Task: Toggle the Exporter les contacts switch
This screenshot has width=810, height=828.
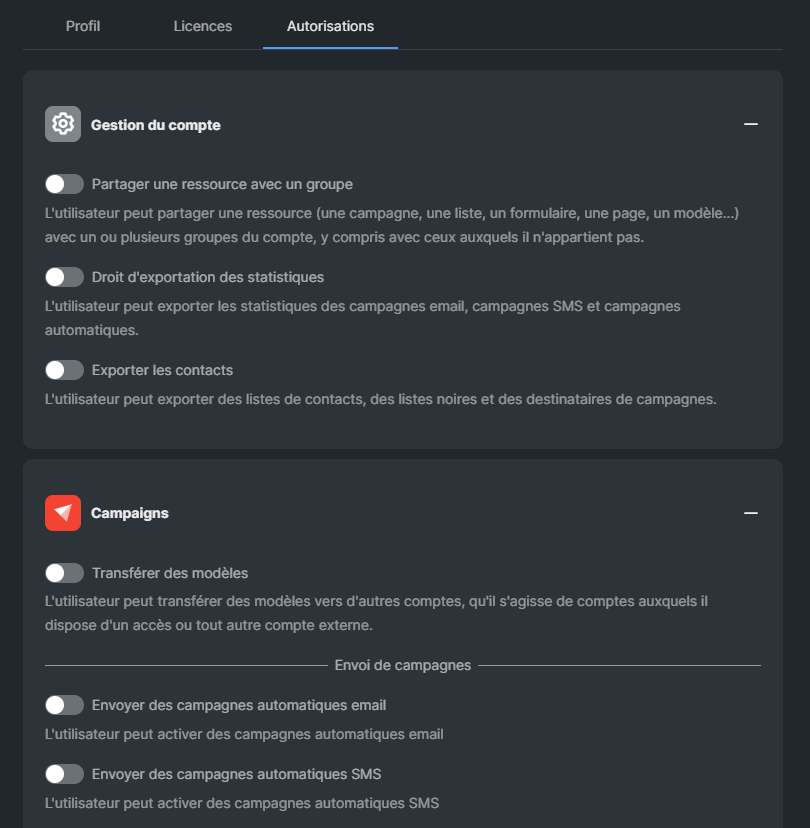Action: point(64,370)
